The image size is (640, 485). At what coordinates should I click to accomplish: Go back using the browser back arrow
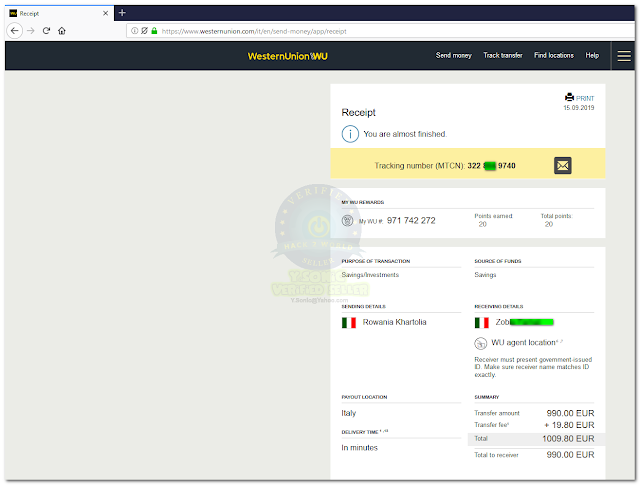[x=15, y=31]
